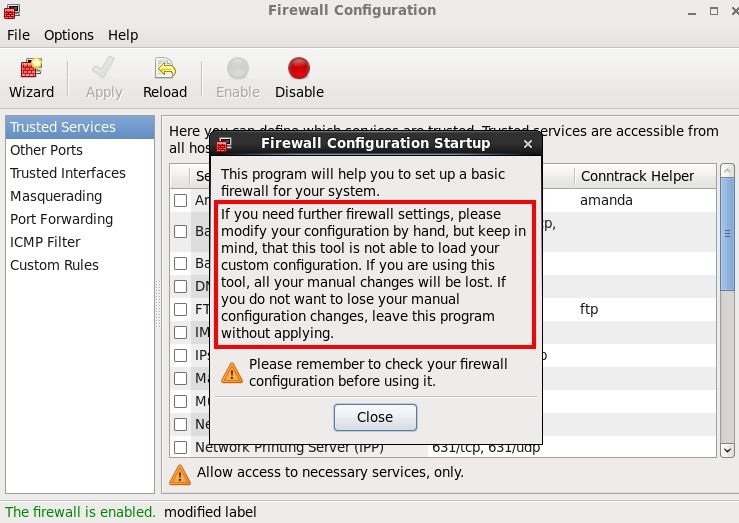Open the File menu
739x523 pixels.
click(18, 35)
